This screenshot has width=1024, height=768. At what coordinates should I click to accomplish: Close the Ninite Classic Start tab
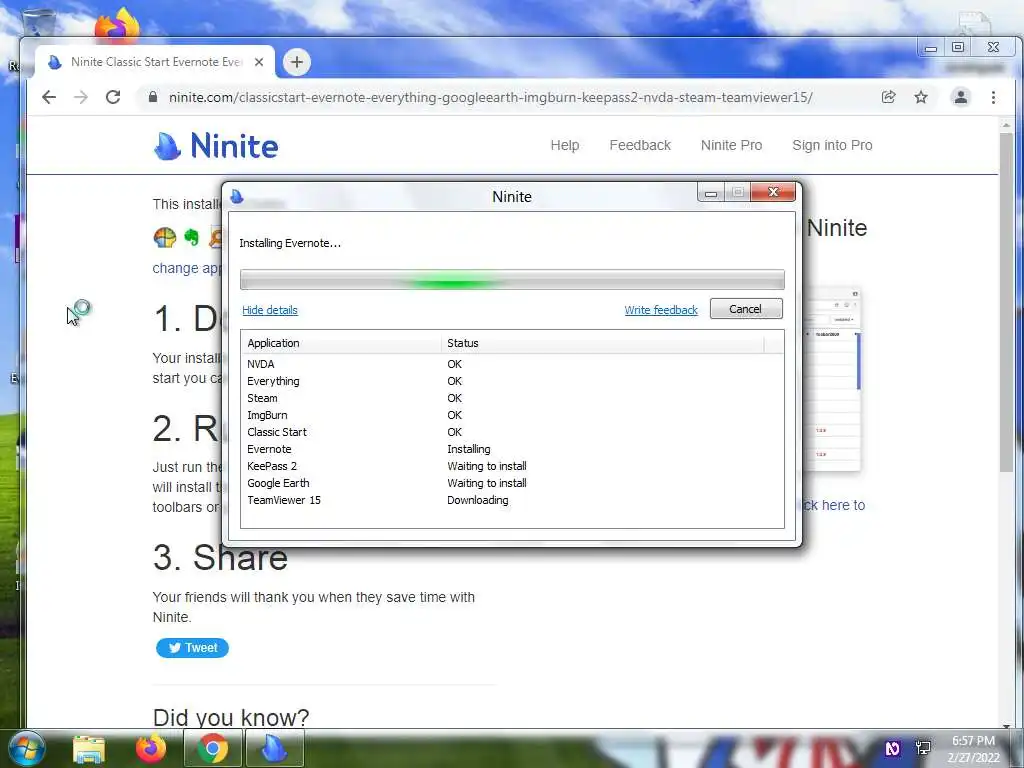[259, 62]
